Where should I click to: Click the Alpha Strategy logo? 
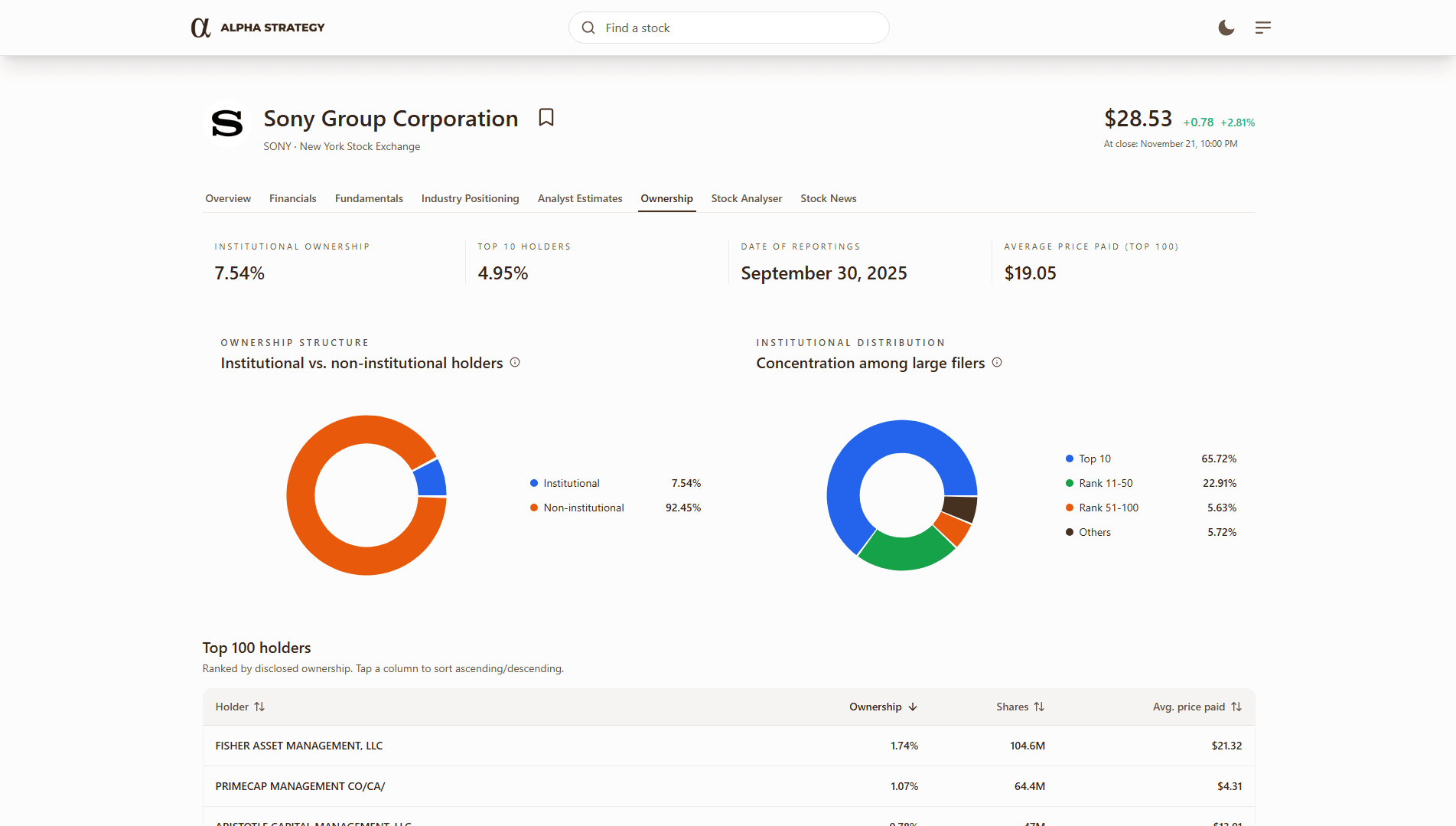tap(258, 28)
